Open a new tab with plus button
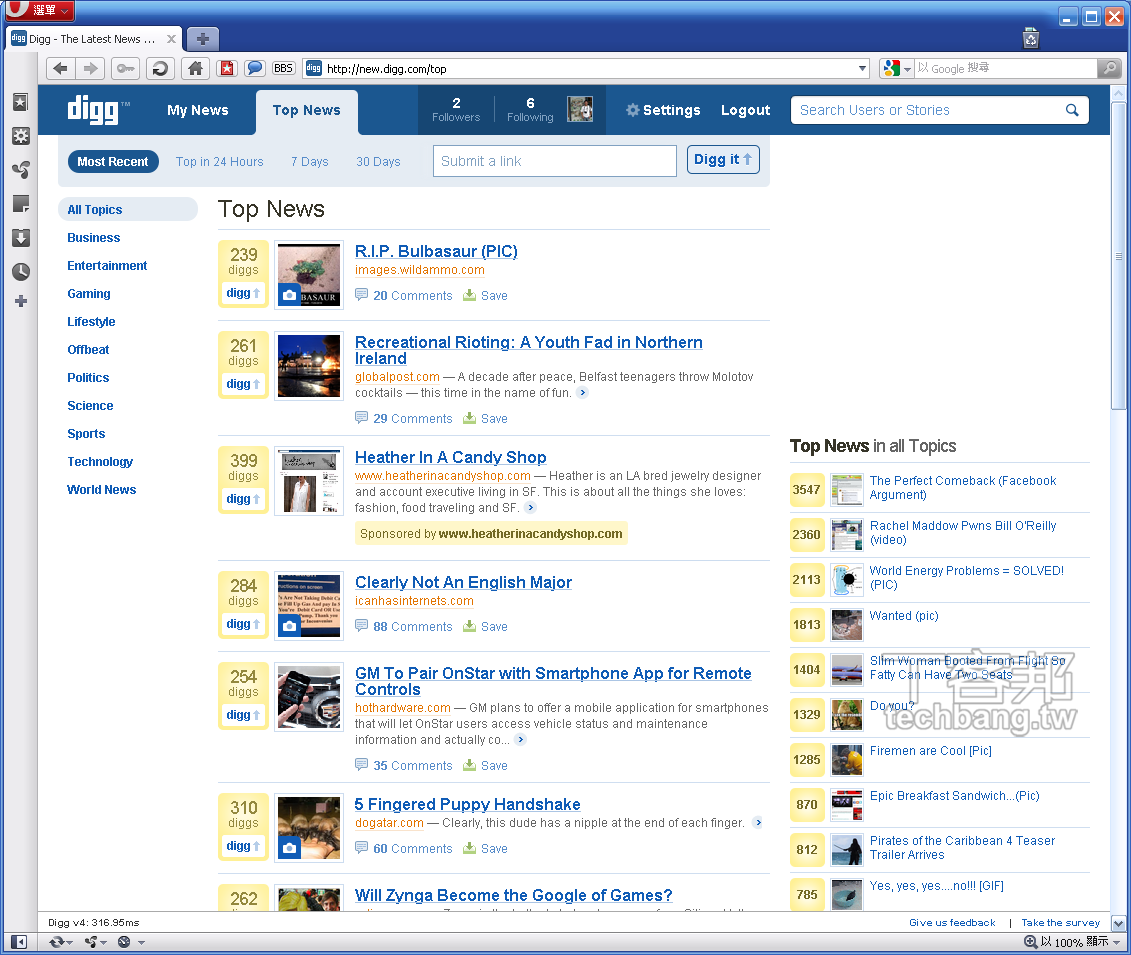This screenshot has width=1131, height=955. click(x=202, y=39)
